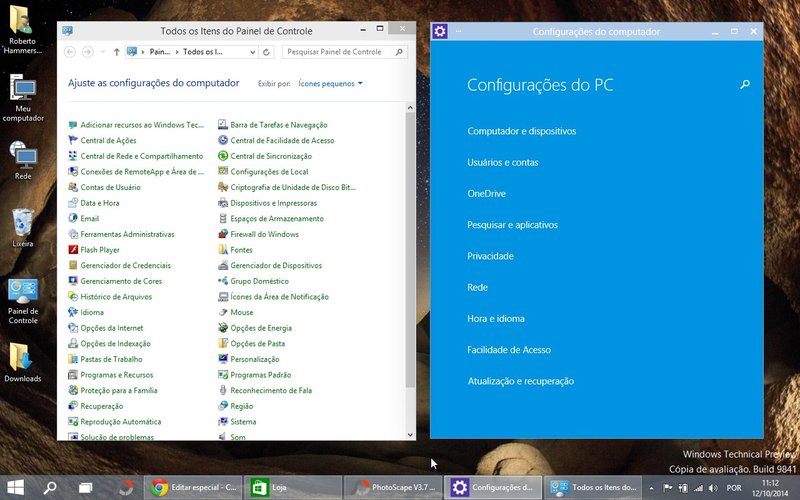The image size is (800, 500).
Task: Open Central de Ações in Control Panel
Action: point(108,140)
